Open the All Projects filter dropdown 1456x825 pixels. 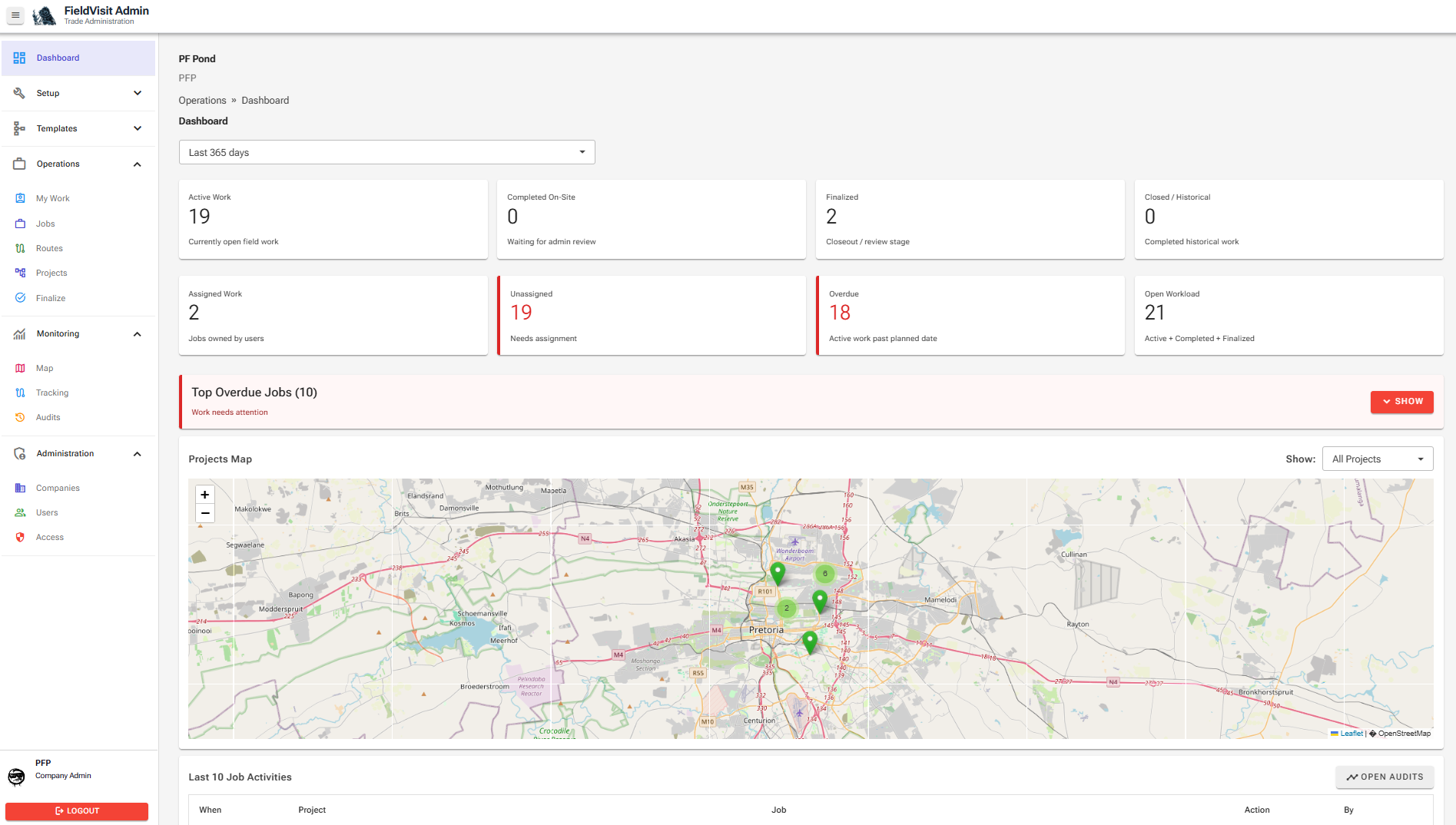[1377, 459]
